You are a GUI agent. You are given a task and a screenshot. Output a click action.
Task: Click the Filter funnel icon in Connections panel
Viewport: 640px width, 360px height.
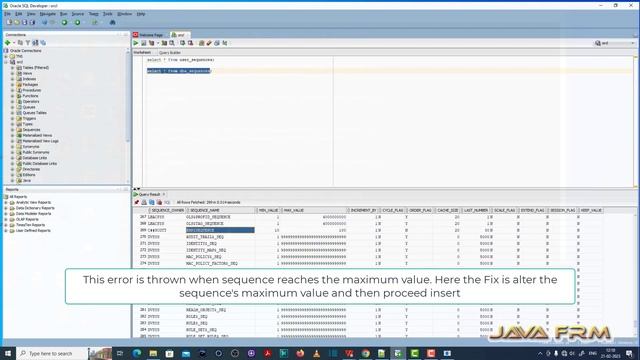click(x=28, y=42)
